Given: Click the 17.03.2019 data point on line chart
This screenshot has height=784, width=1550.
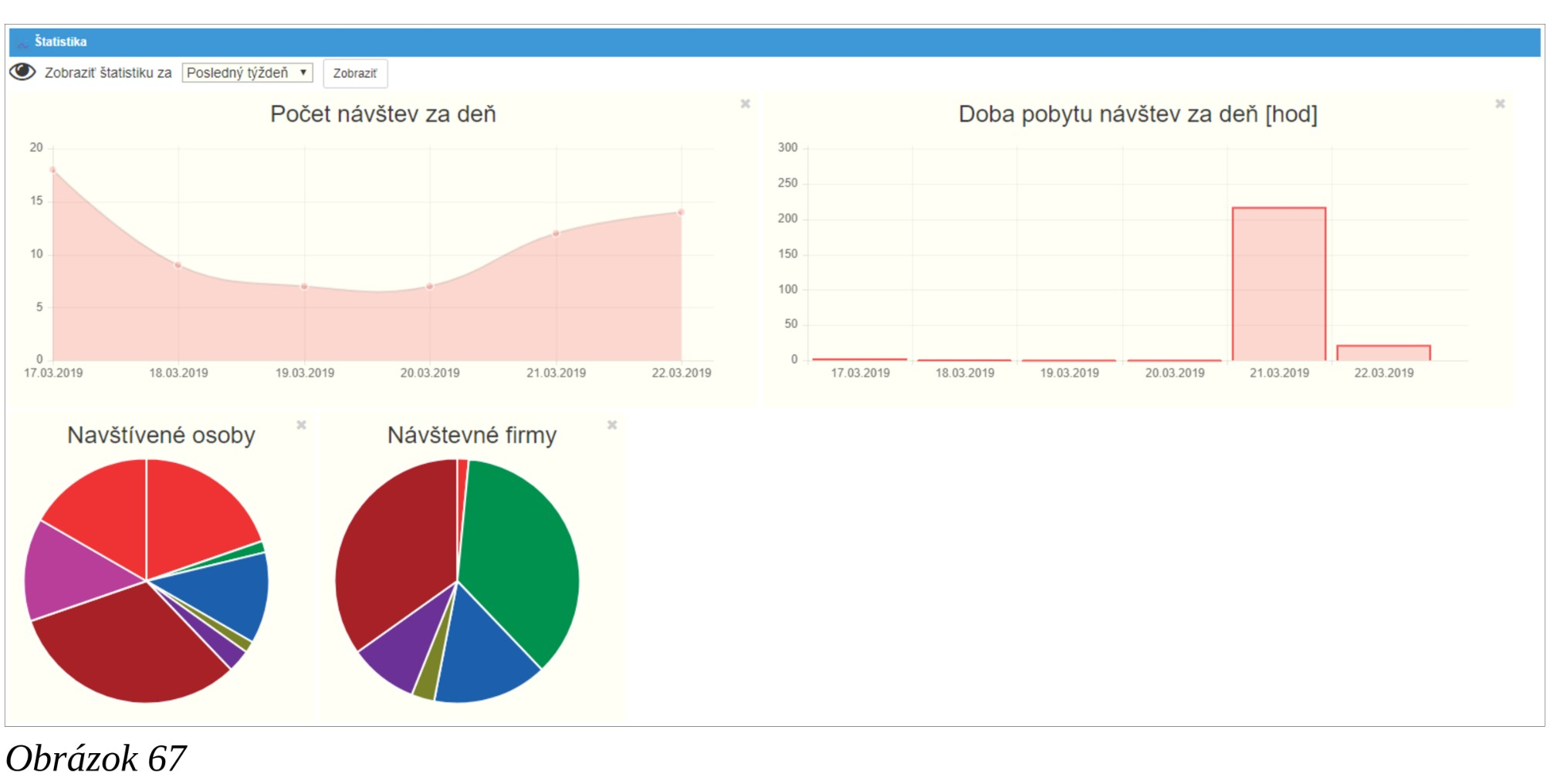Looking at the screenshot, I should [x=53, y=170].
